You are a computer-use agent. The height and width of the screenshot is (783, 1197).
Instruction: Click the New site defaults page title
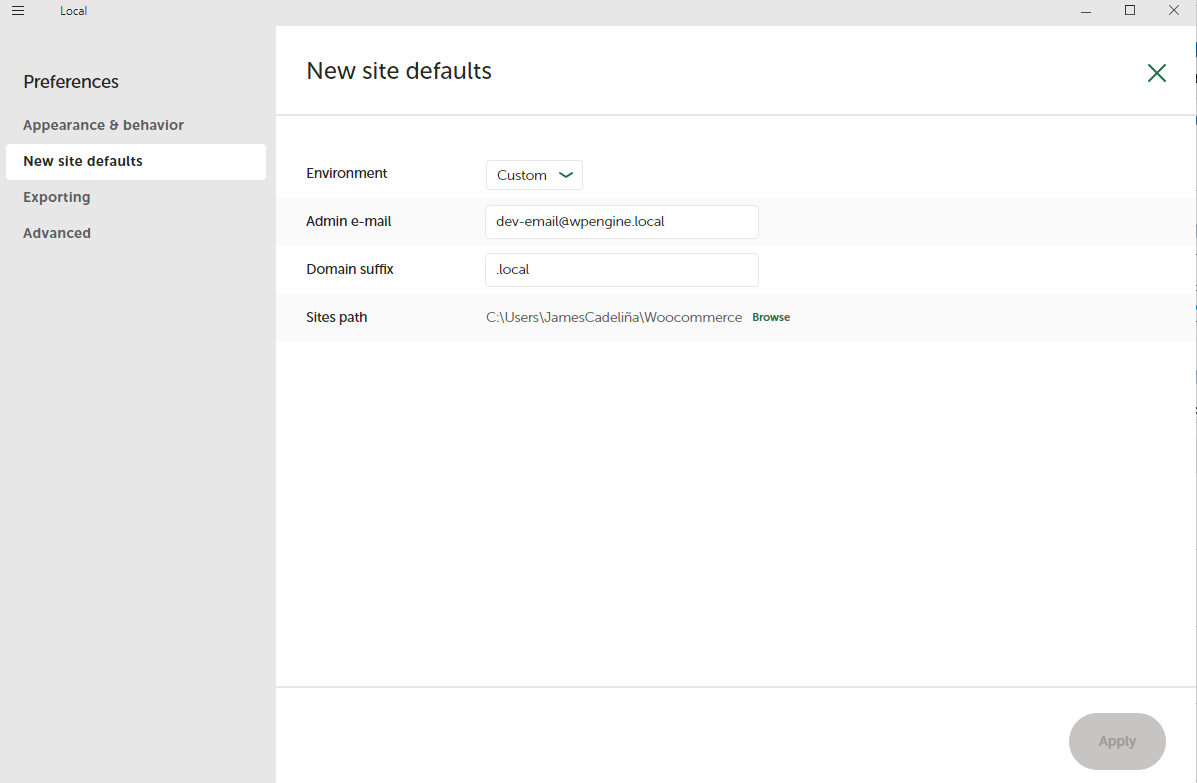tap(399, 71)
